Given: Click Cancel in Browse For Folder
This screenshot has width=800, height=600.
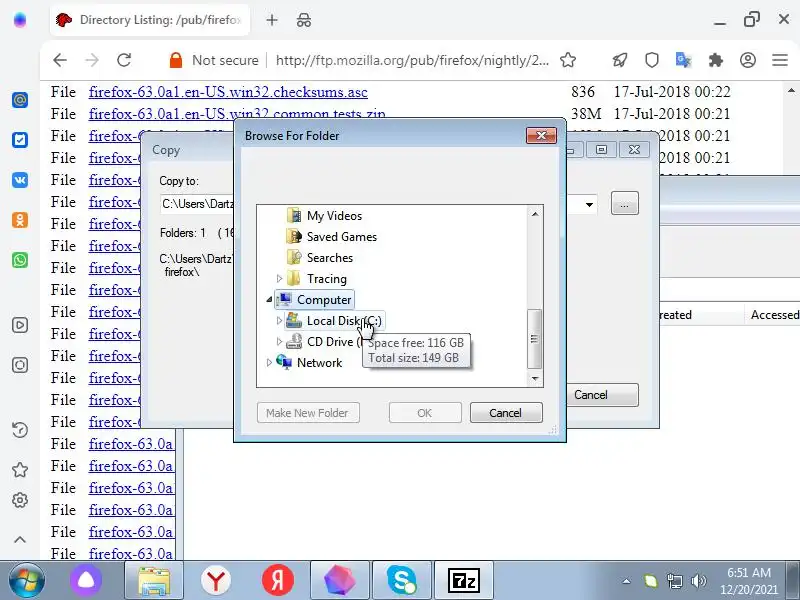Looking at the screenshot, I should click(506, 412).
